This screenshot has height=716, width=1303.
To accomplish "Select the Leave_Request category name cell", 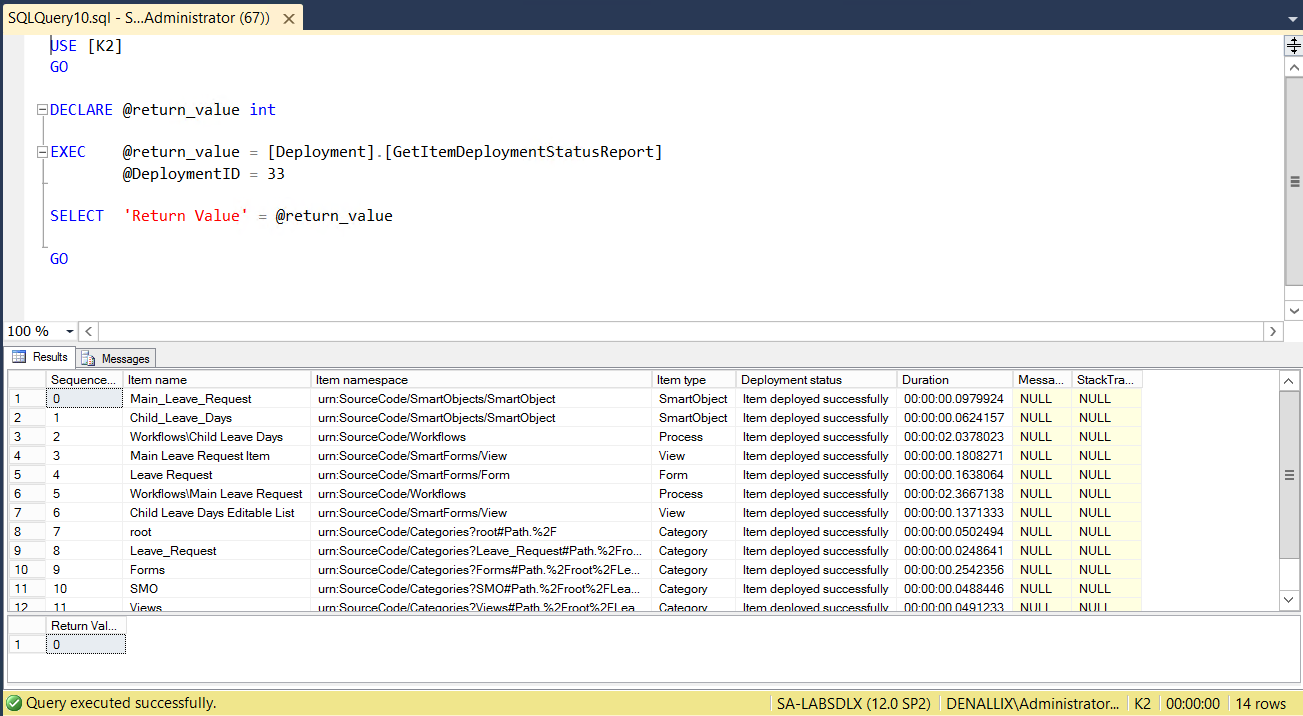I will tap(217, 551).
